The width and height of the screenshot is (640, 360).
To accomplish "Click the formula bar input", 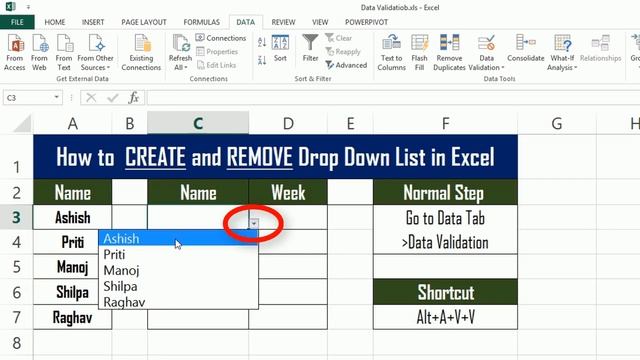I will pyautogui.click(x=393, y=98).
